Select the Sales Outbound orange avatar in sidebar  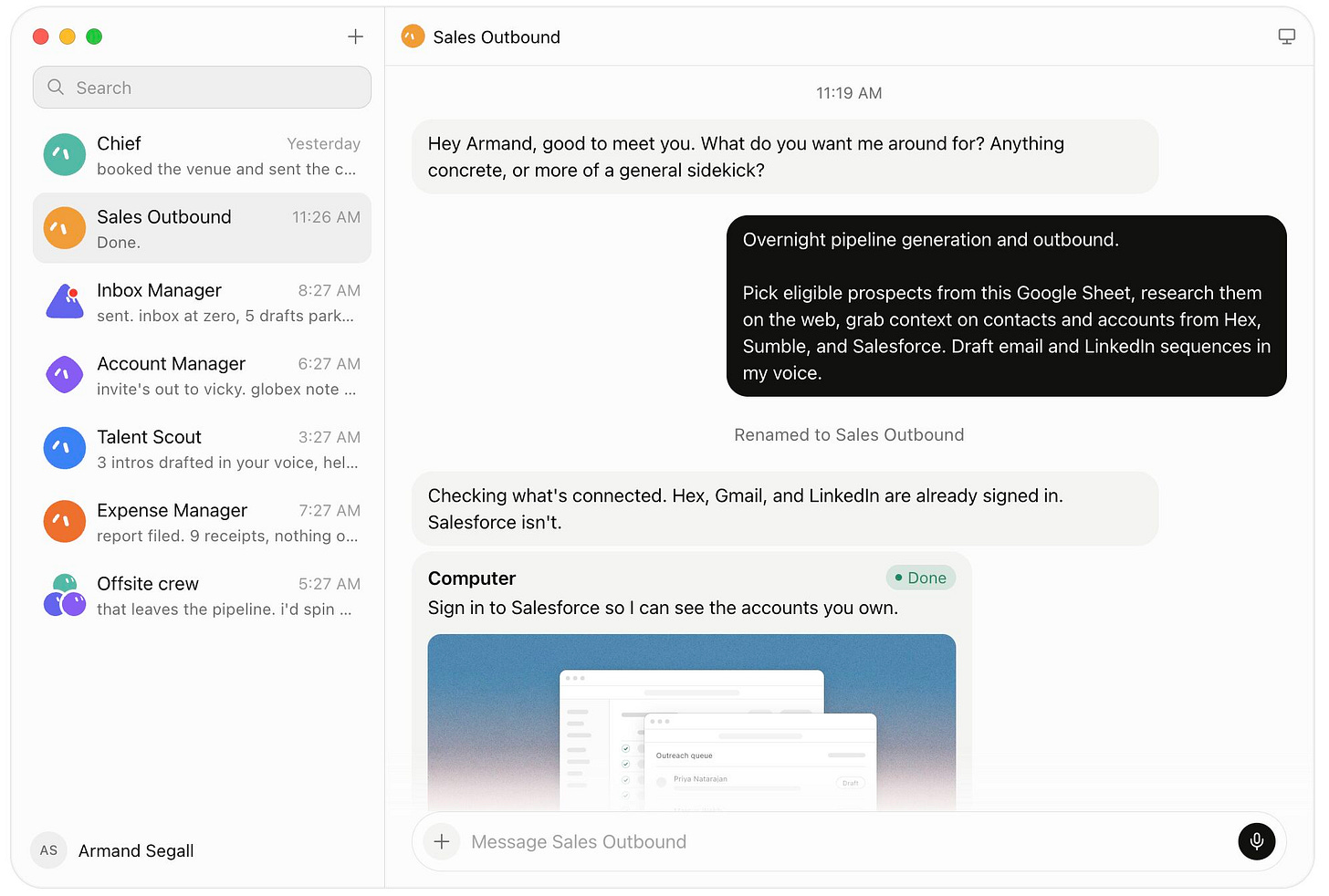click(65, 228)
